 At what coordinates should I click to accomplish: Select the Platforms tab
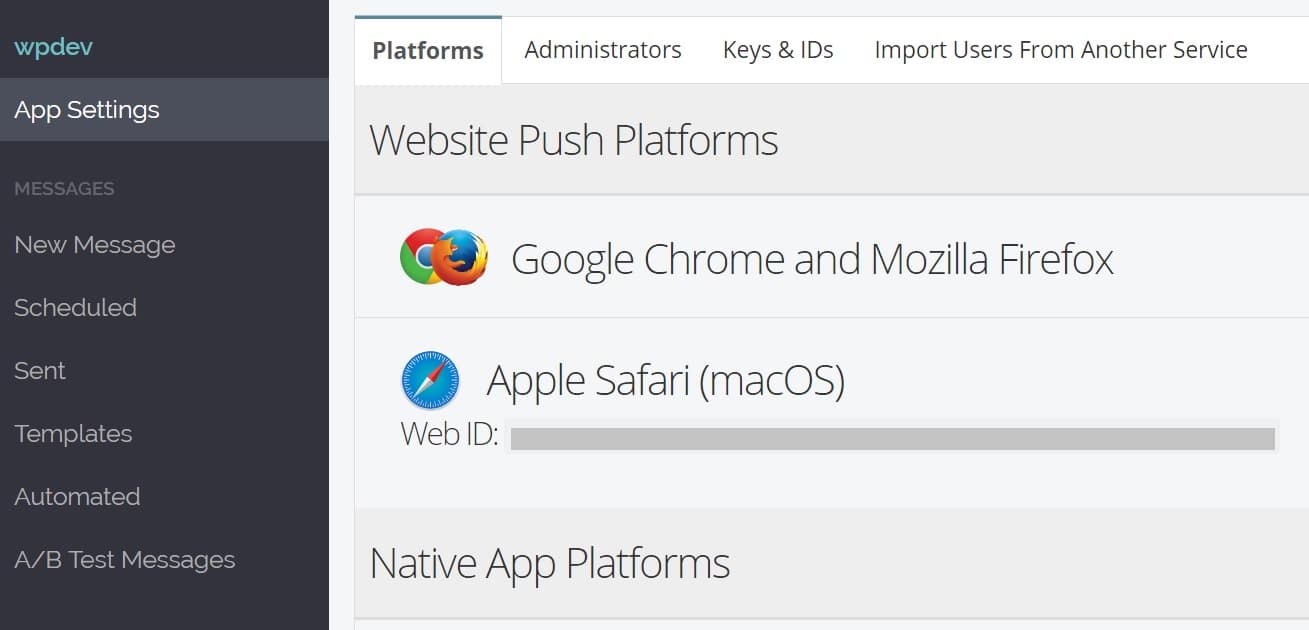point(427,49)
